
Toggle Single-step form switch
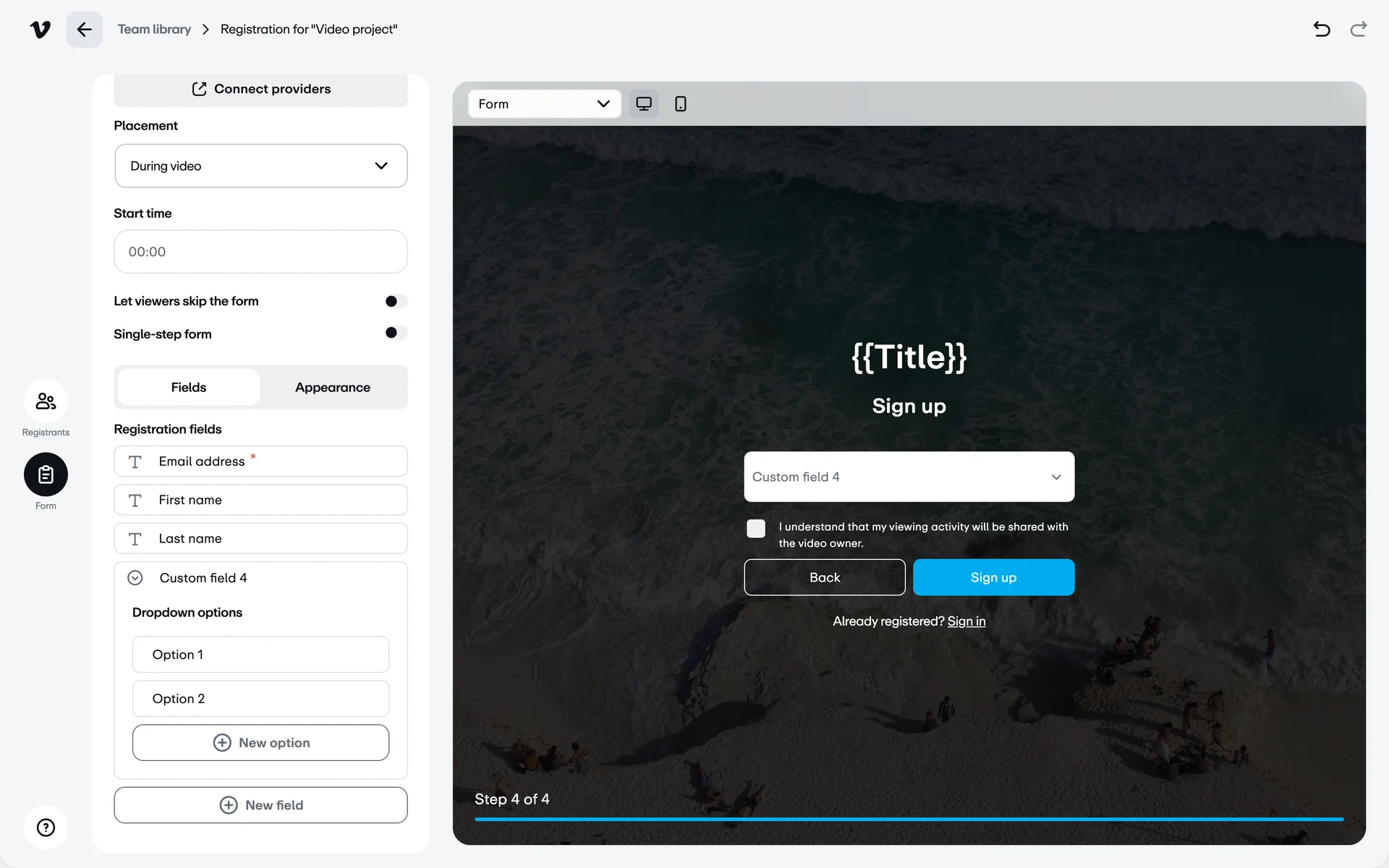[x=396, y=333]
